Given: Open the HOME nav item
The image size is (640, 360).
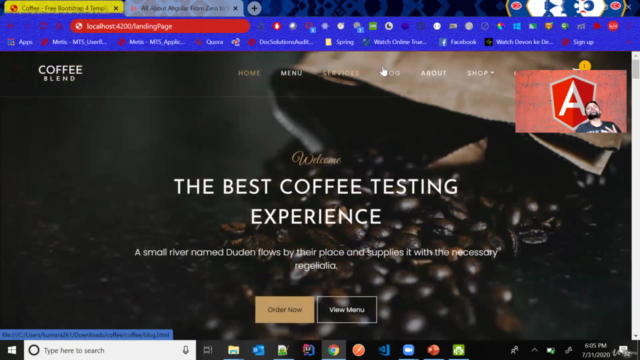Looking at the screenshot, I should (x=249, y=73).
